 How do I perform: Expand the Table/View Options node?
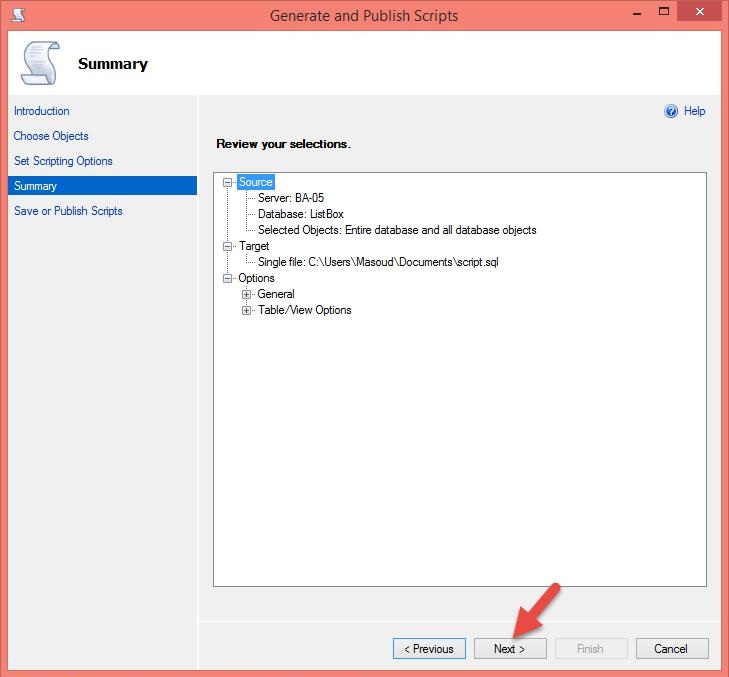tap(246, 311)
